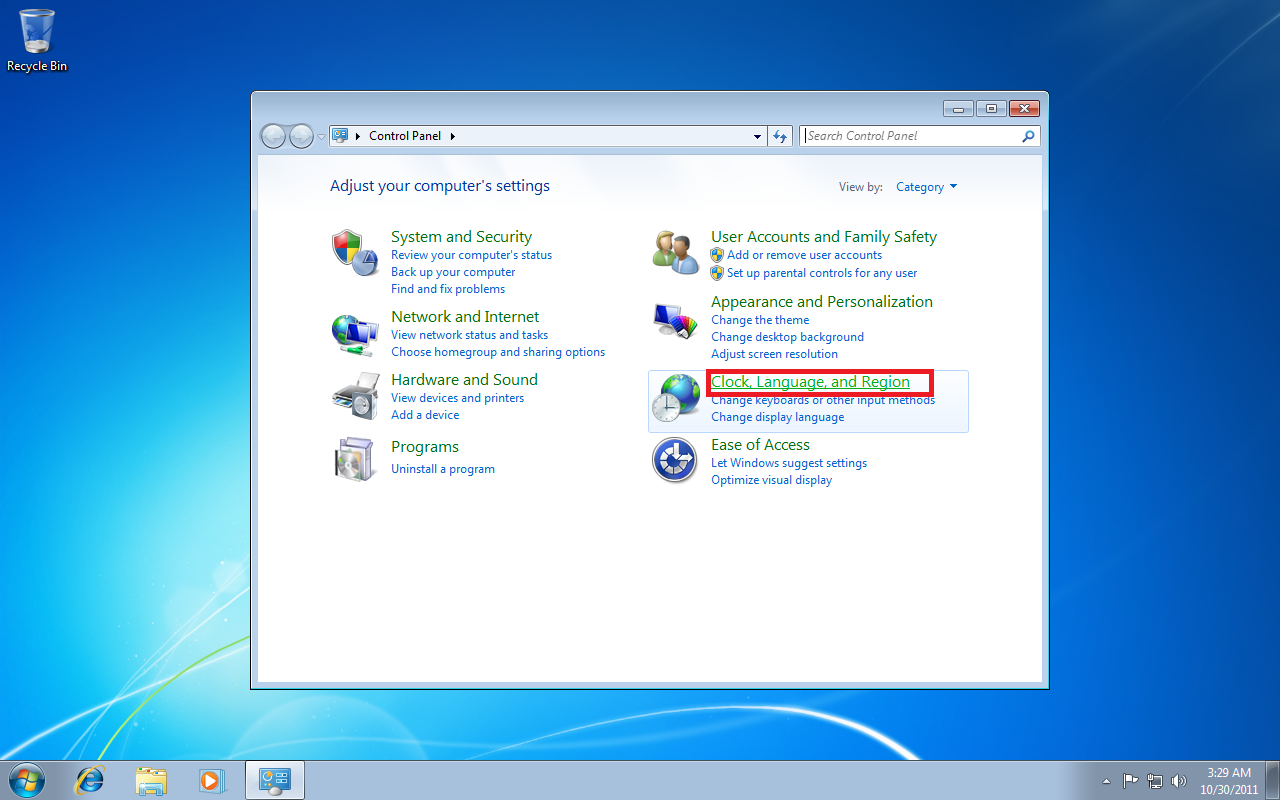Image resolution: width=1280 pixels, height=800 pixels.
Task: Click Change desktop background
Action: point(787,337)
